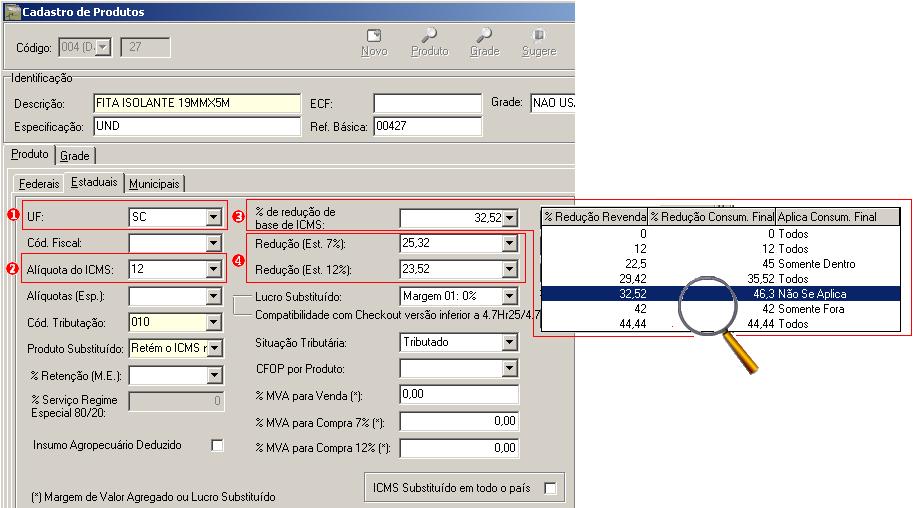Click the code number field showing 27
Screen dimensions: 918x508
(145, 47)
